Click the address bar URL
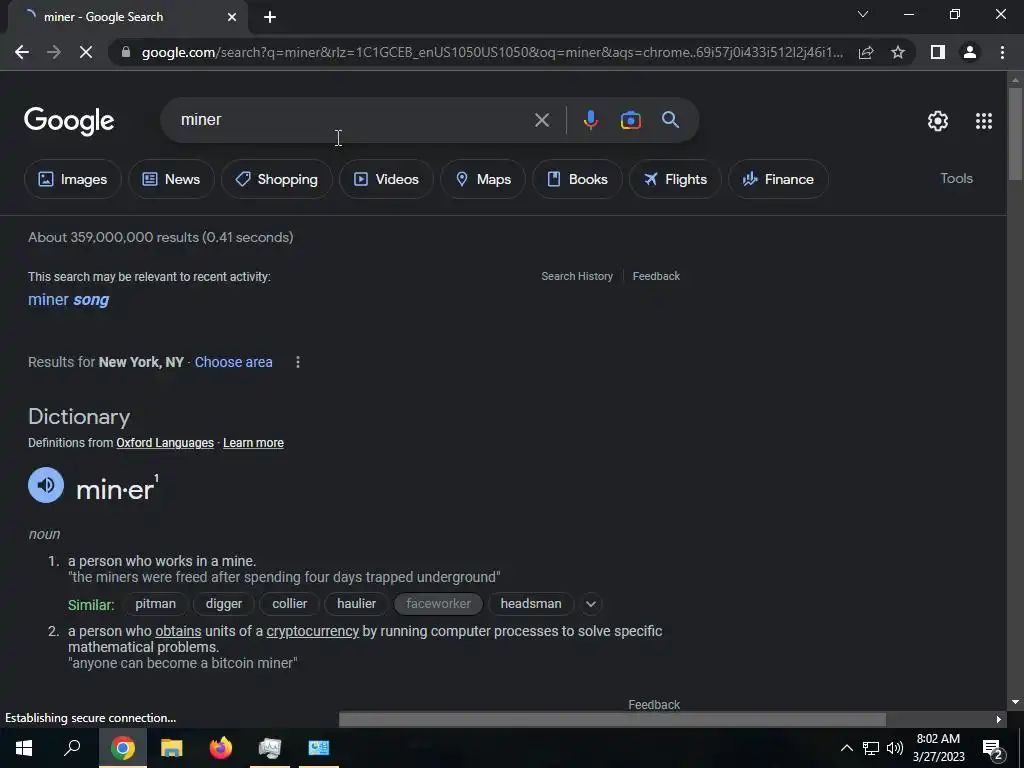 tap(492, 52)
